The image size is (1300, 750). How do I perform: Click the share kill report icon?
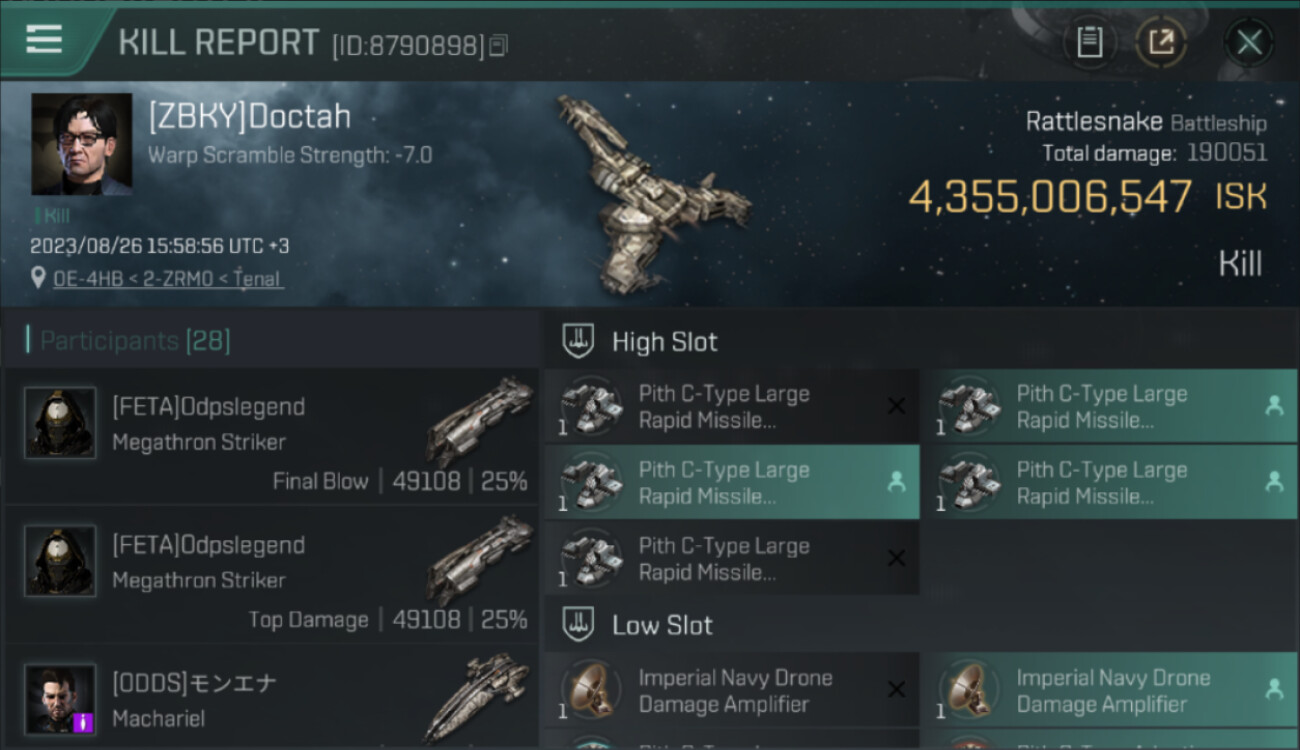coord(1161,42)
